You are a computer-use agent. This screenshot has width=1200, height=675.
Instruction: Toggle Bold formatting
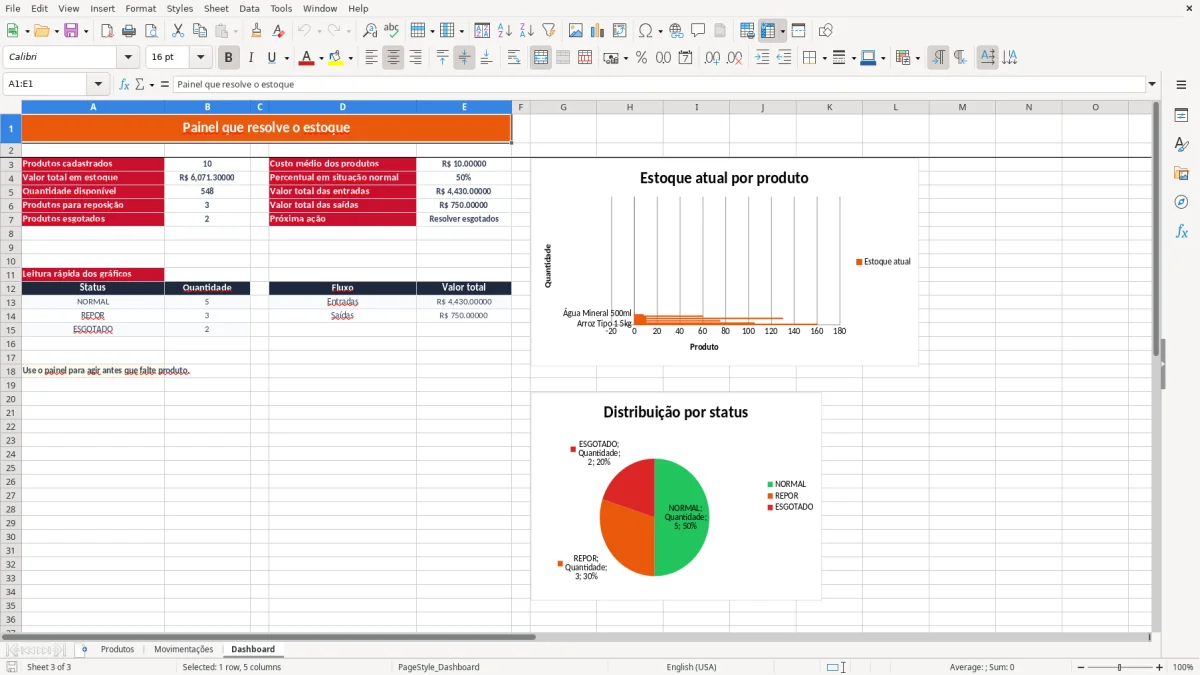pos(229,58)
